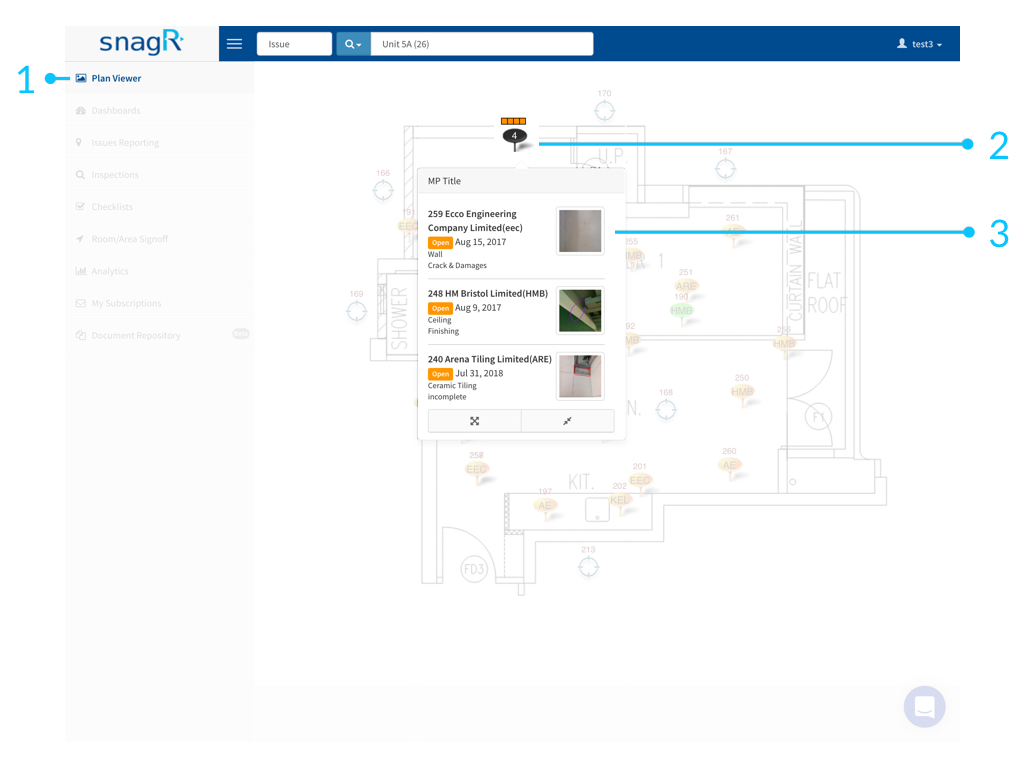Click the Document Repository copy icon

(81, 335)
